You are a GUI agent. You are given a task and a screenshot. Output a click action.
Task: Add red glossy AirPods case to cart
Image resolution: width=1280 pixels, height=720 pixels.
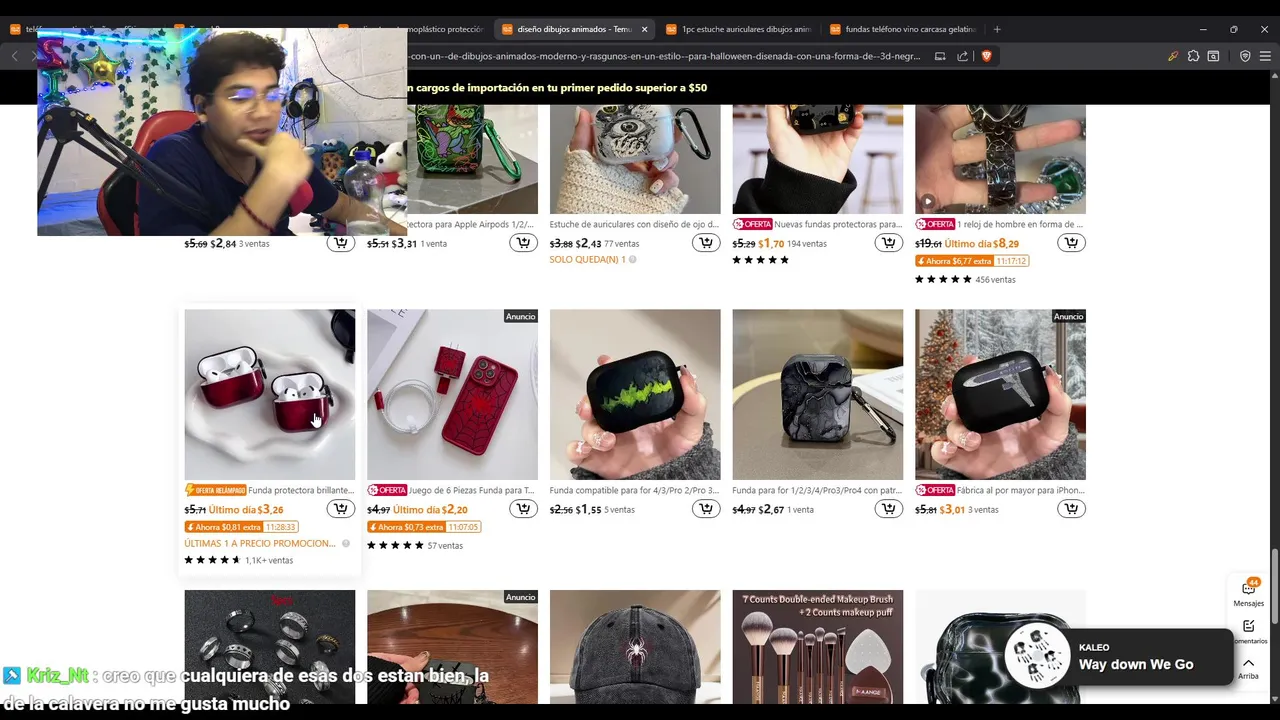point(341,509)
